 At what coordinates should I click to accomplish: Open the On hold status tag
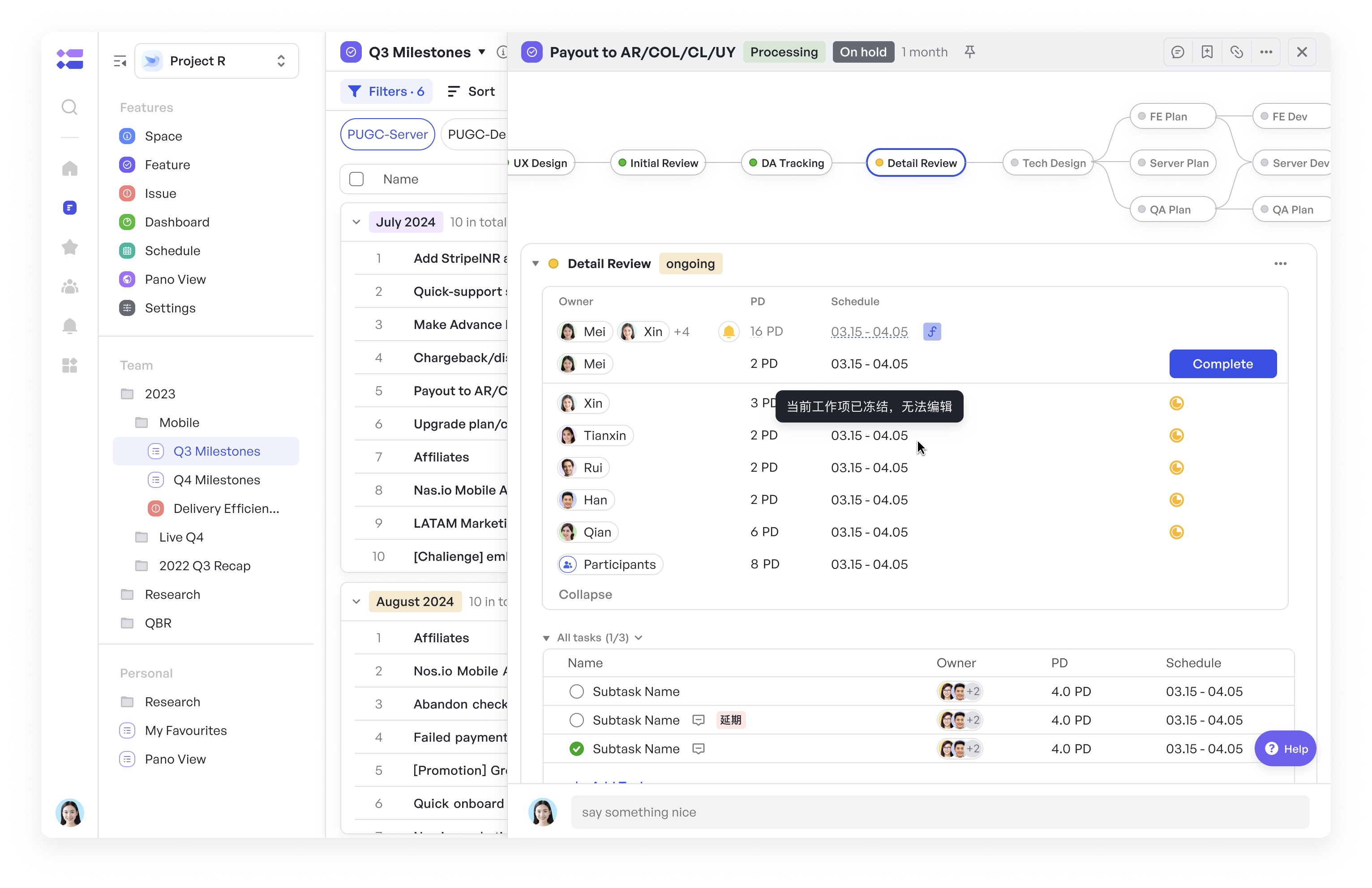[863, 52]
